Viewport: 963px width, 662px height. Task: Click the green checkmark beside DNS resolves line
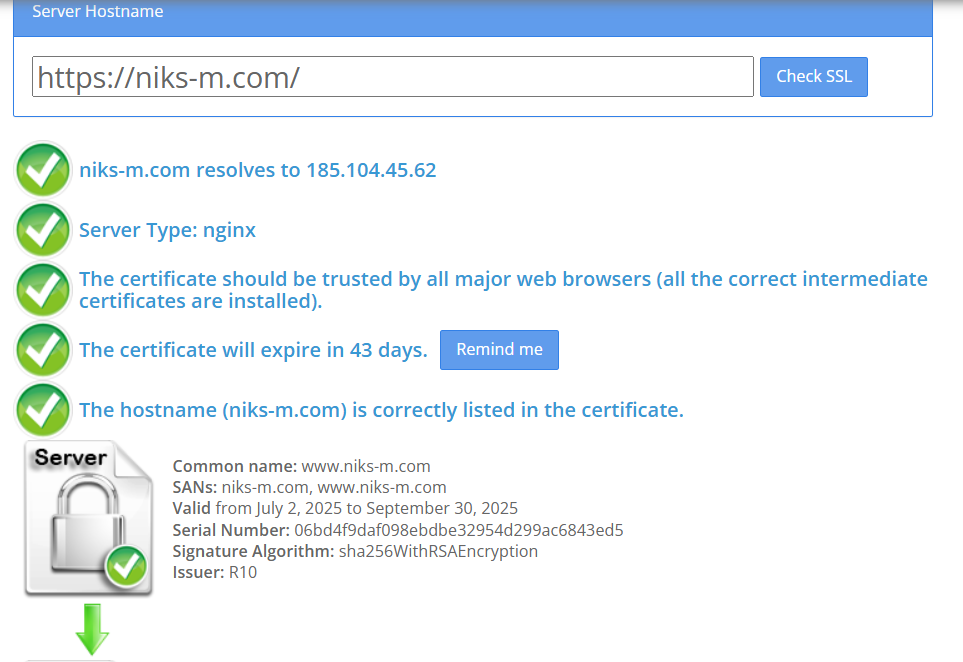click(x=43, y=169)
